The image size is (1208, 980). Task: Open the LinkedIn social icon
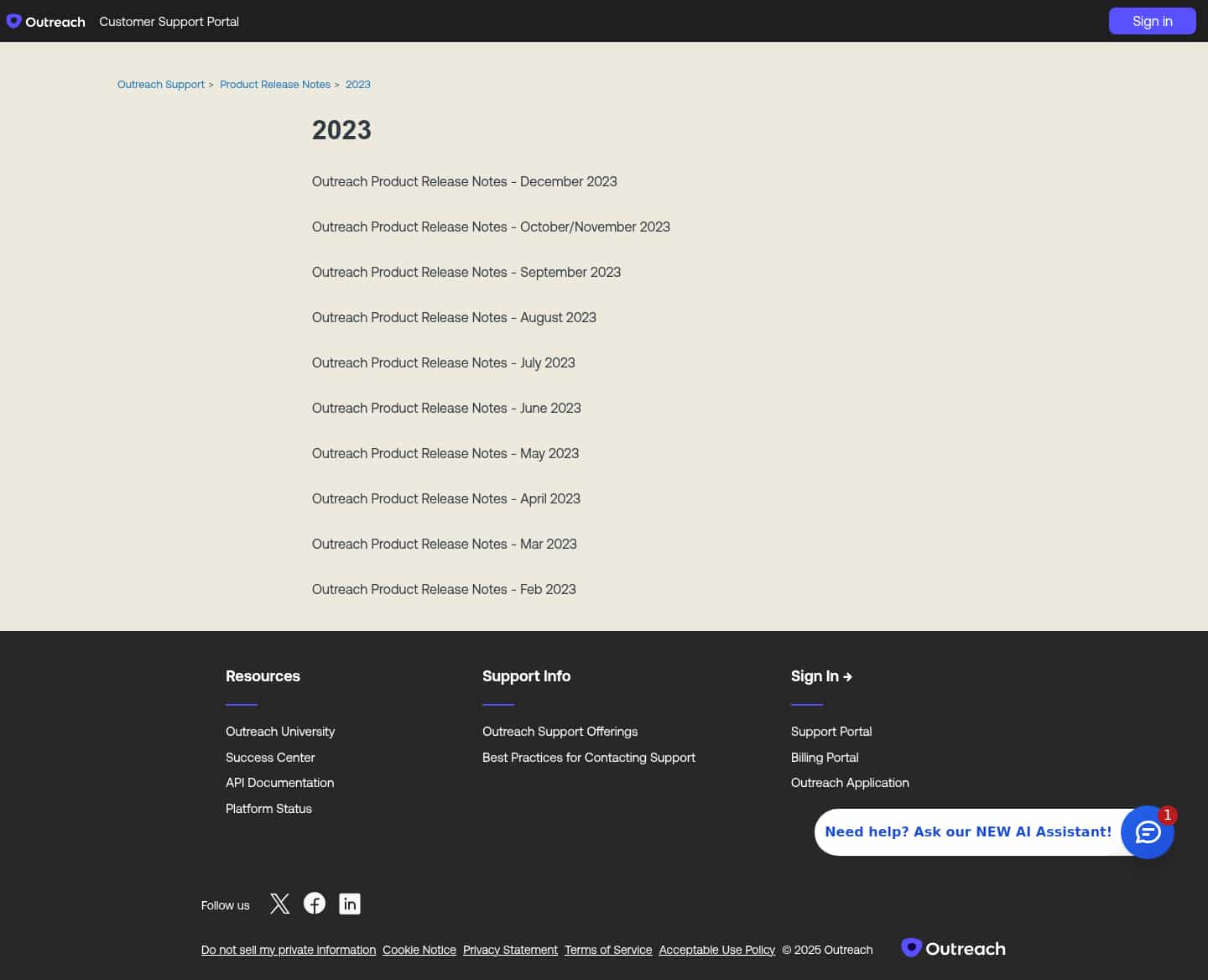click(x=350, y=904)
